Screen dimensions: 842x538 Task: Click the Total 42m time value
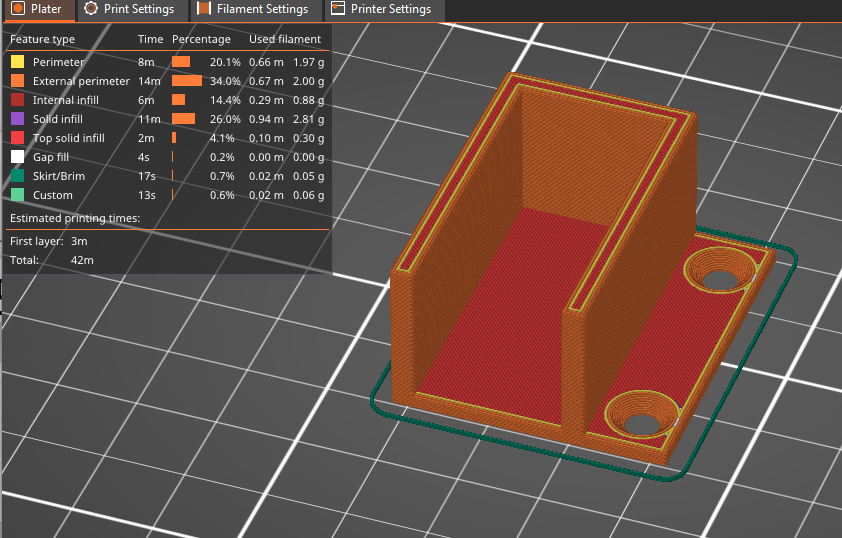click(82, 260)
